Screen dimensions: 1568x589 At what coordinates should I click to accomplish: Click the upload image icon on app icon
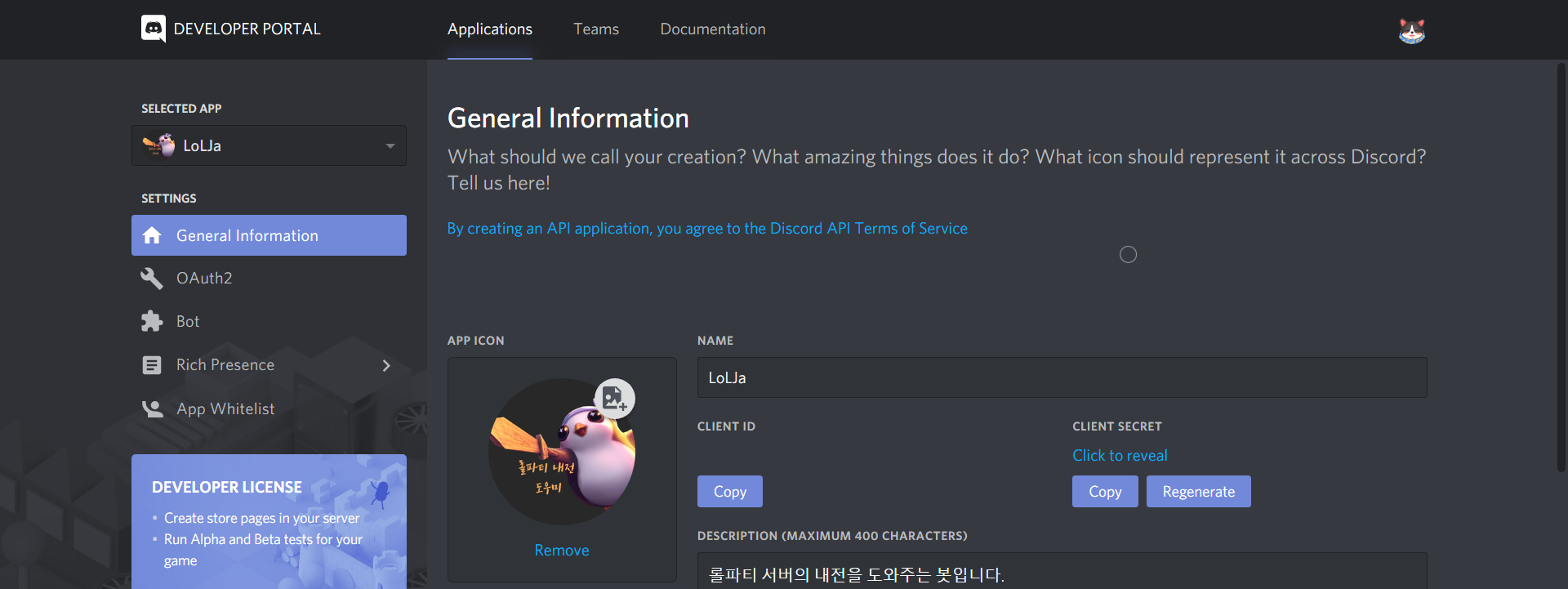pos(614,399)
